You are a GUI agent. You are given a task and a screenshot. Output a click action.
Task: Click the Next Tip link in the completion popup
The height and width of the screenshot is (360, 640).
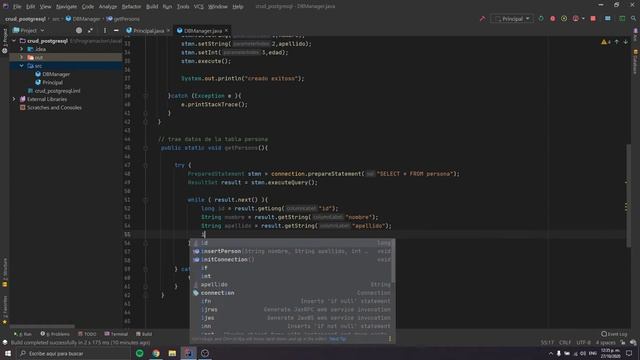click(x=337, y=339)
